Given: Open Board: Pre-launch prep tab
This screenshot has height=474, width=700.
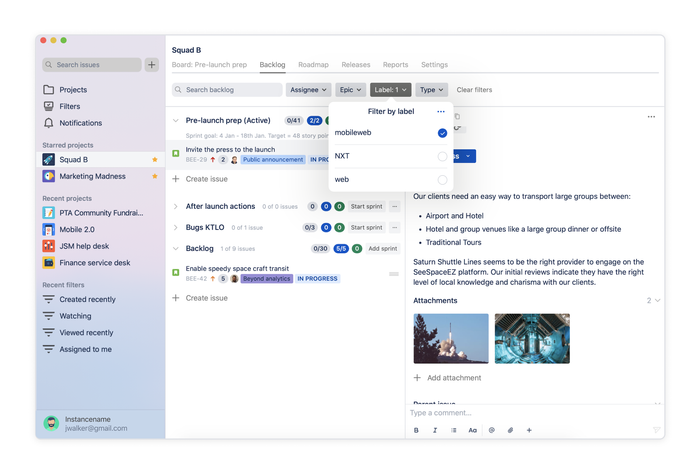Looking at the screenshot, I should 209,65.
